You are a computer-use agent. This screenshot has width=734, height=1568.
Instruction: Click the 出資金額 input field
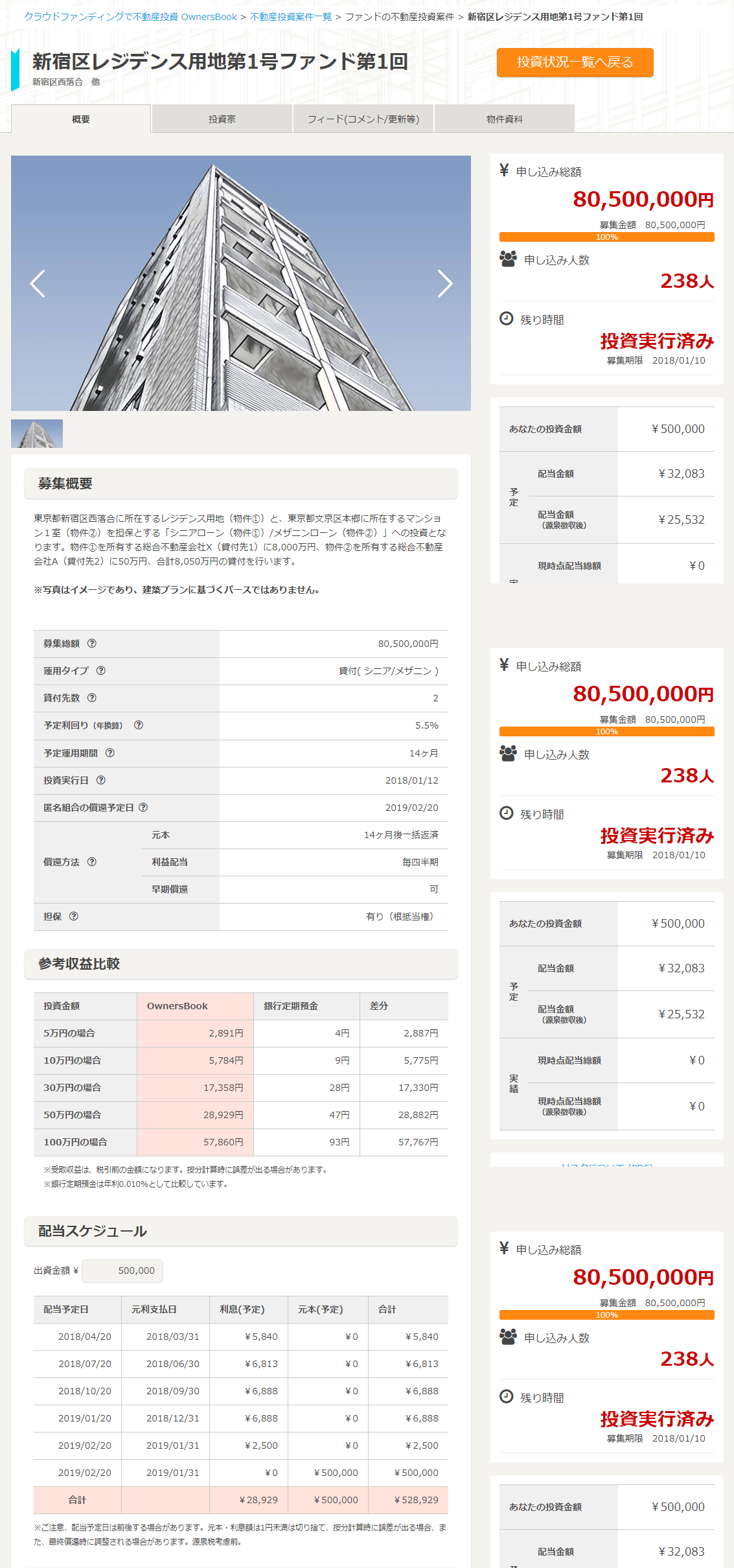[x=122, y=1270]
